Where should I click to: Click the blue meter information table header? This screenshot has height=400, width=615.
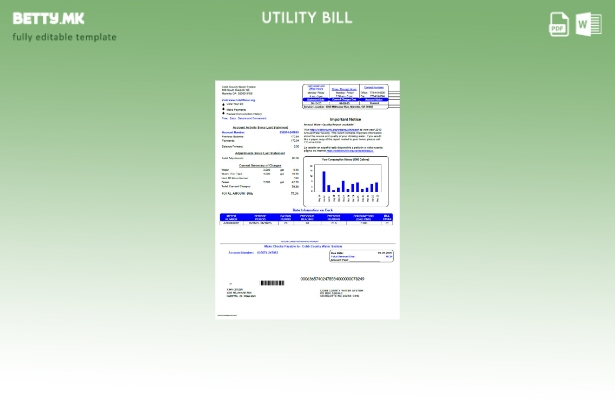point(307,216)
